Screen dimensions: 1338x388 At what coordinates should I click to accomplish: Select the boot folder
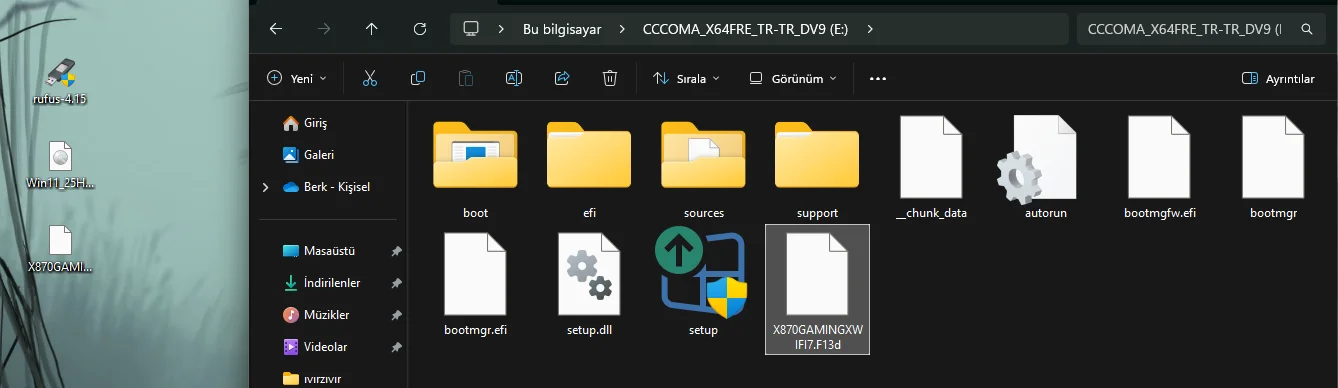476,168
